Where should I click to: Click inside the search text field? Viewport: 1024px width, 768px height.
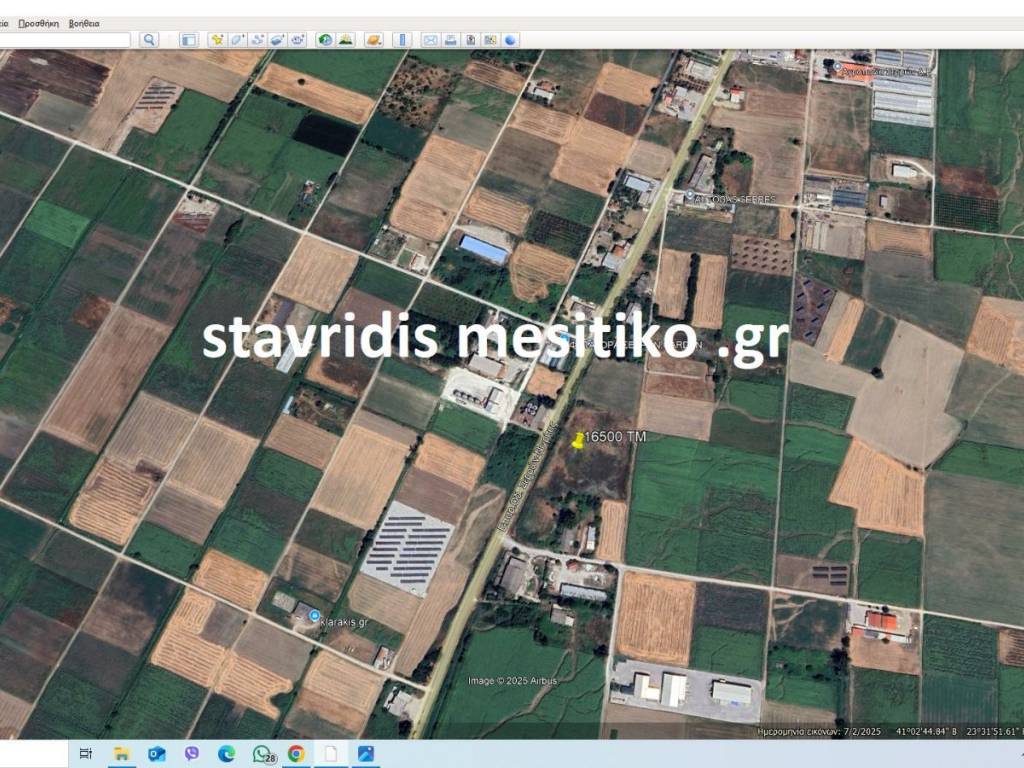click(x=65, y=40)
